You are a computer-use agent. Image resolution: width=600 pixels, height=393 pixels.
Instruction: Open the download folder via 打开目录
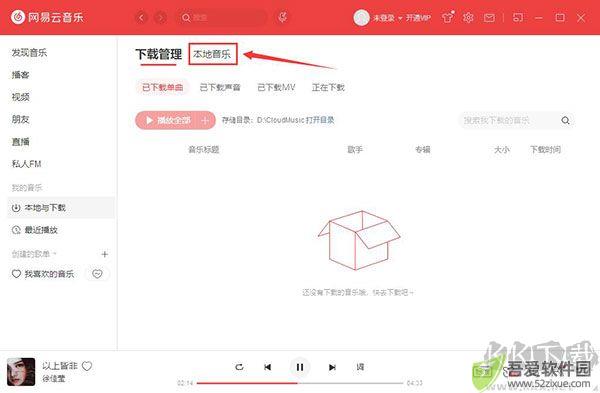(x=320, y=120)
